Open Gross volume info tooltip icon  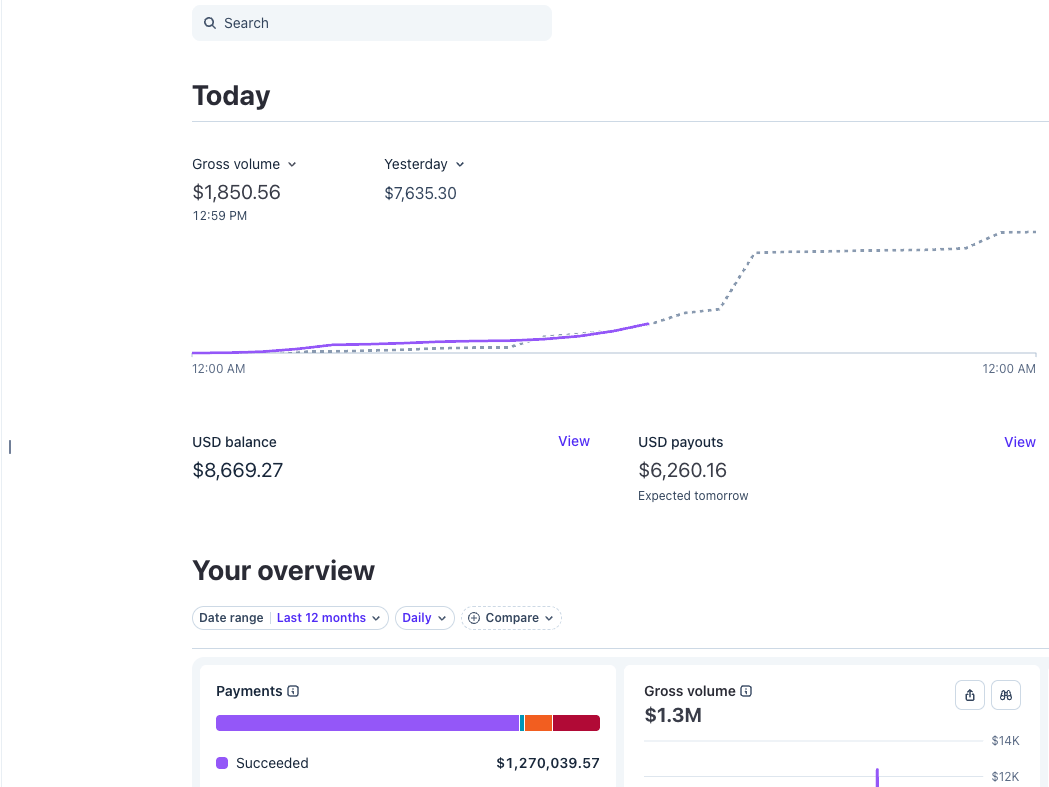(746, 691)
